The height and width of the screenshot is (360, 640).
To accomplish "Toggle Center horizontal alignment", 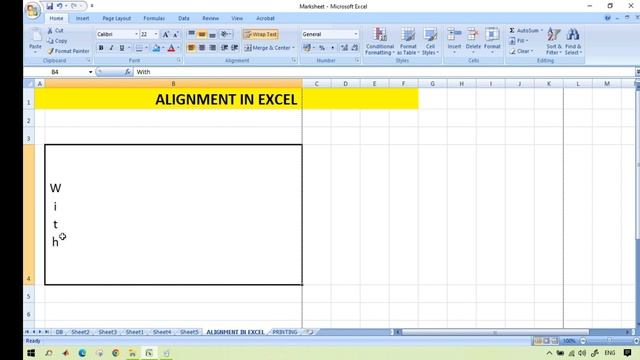I will coord(202,48).
